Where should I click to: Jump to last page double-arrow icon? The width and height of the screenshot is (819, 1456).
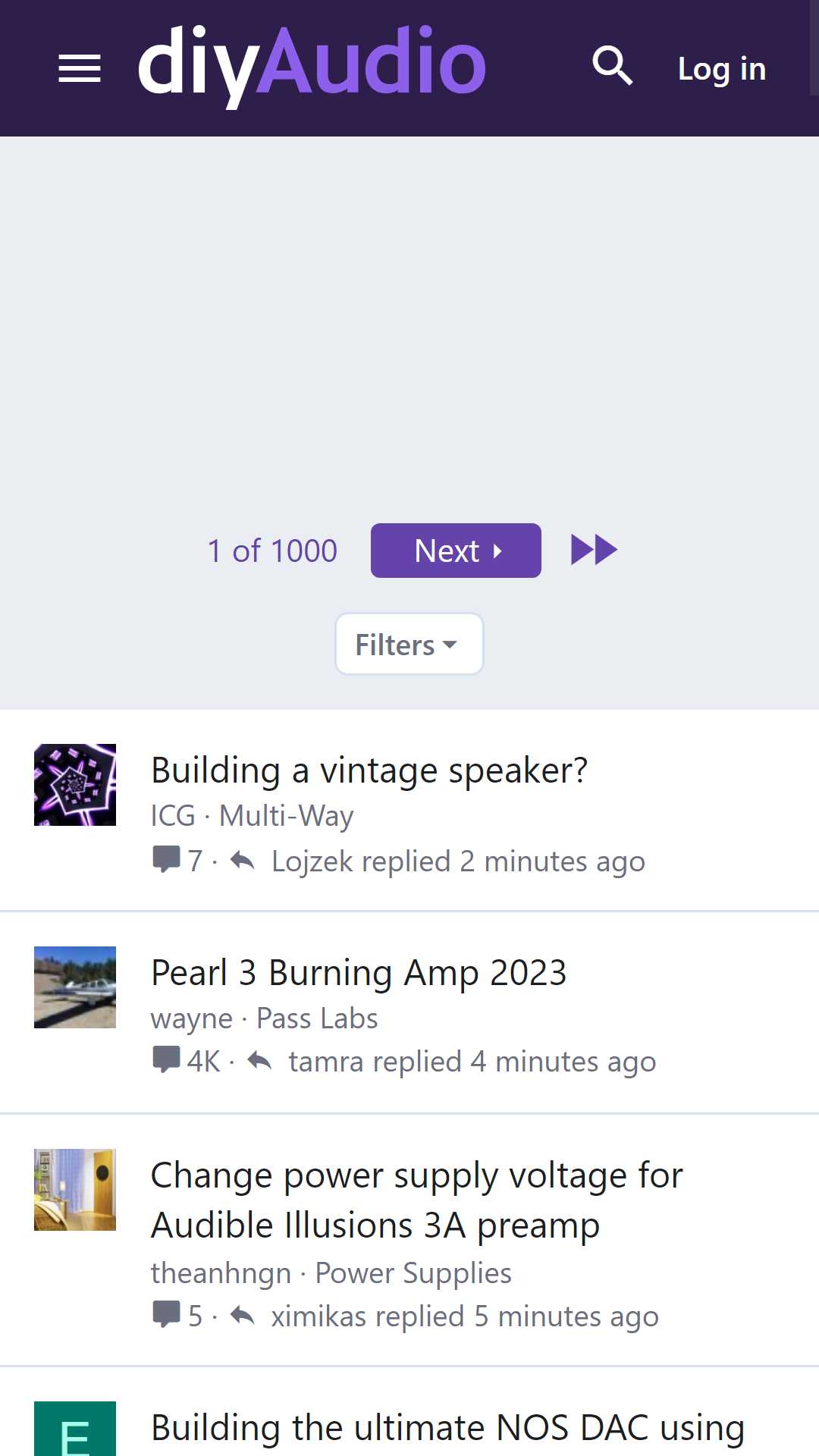click(x=594, y=550)
